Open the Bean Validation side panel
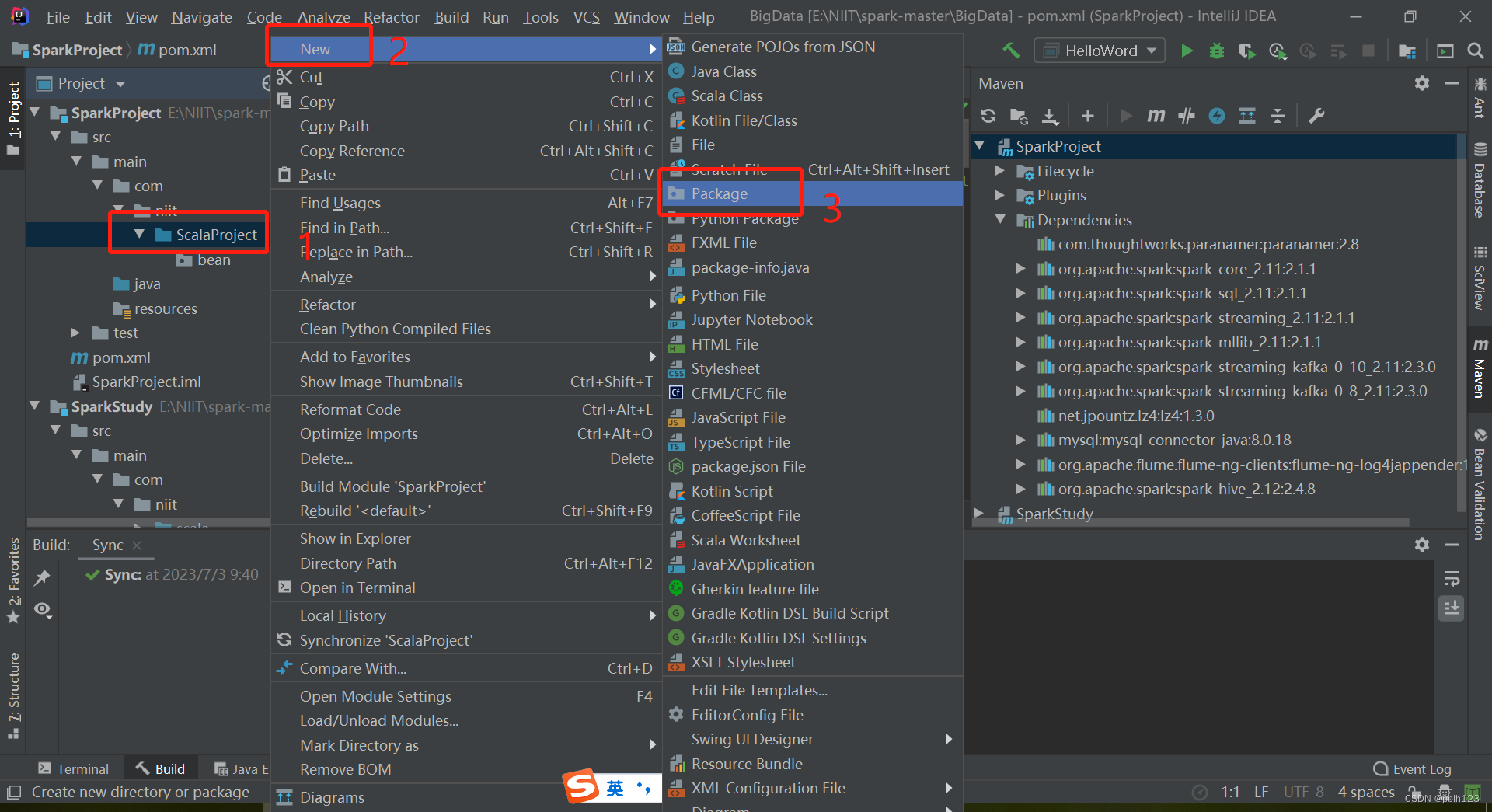Screen dimensions: 1492x812 1480,483
